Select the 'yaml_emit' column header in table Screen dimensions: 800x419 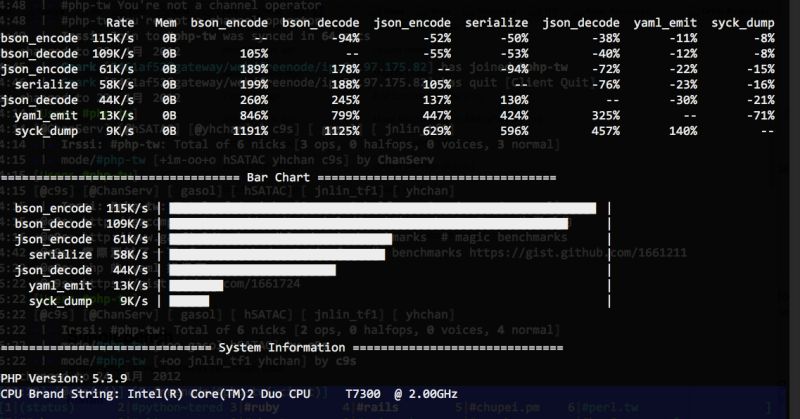click(x=665, y=23)
